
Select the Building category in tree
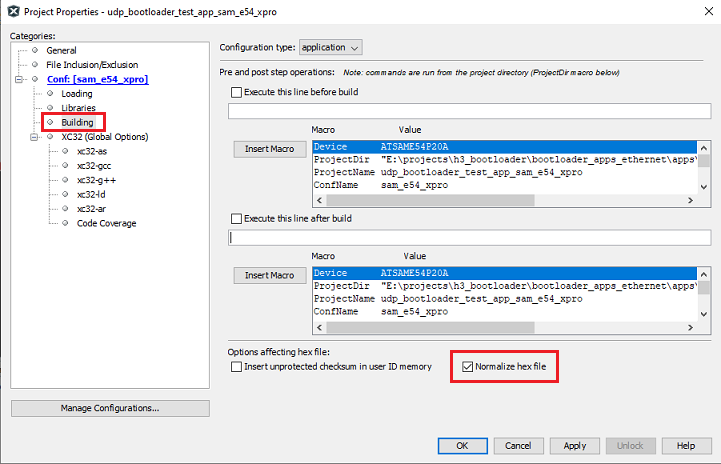pos(77,122)
